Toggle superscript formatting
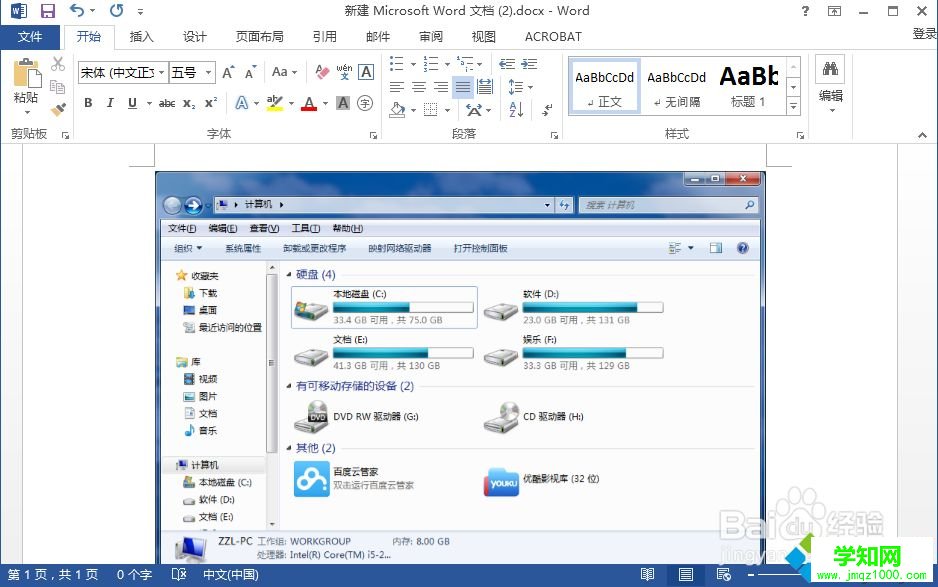938x587 pixels. click(210, 102)
